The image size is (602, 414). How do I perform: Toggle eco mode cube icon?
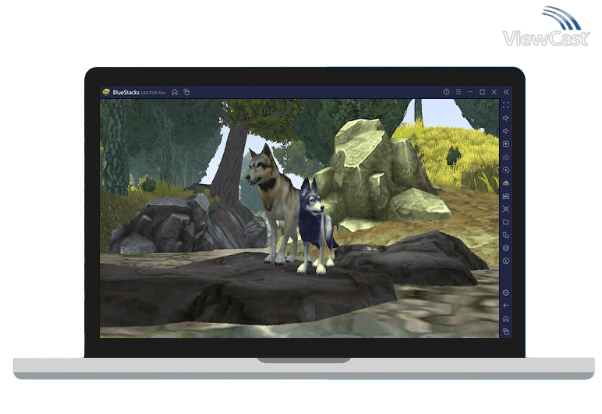[506, 248]
